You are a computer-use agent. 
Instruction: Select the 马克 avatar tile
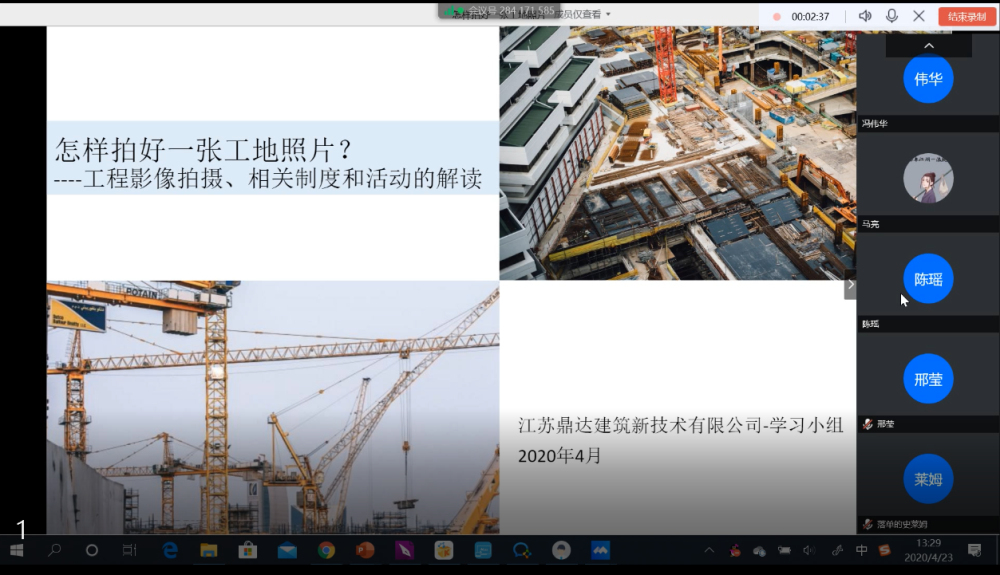pyautogui.click(x=928, y=179)
